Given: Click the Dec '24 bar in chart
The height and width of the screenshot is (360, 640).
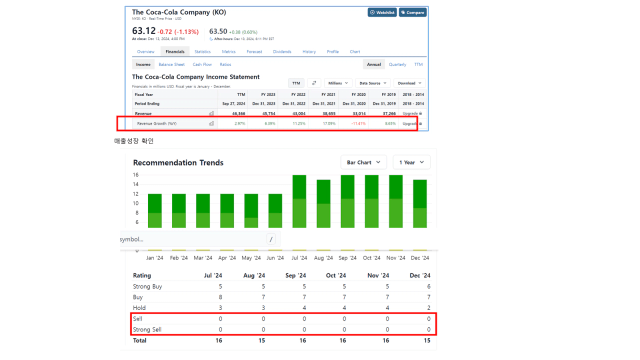Looking at the screenshot, I should click(x=420, y=204).
